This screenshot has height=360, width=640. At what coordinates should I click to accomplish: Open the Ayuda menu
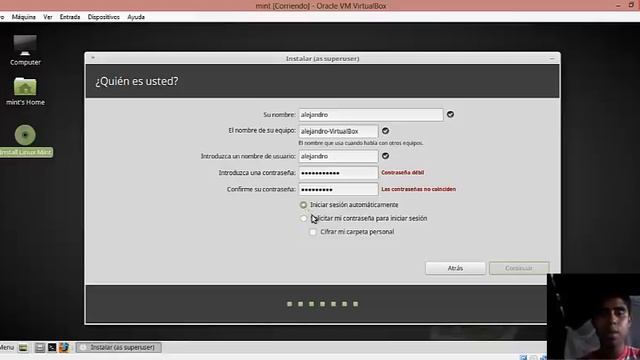pos(136,17)
